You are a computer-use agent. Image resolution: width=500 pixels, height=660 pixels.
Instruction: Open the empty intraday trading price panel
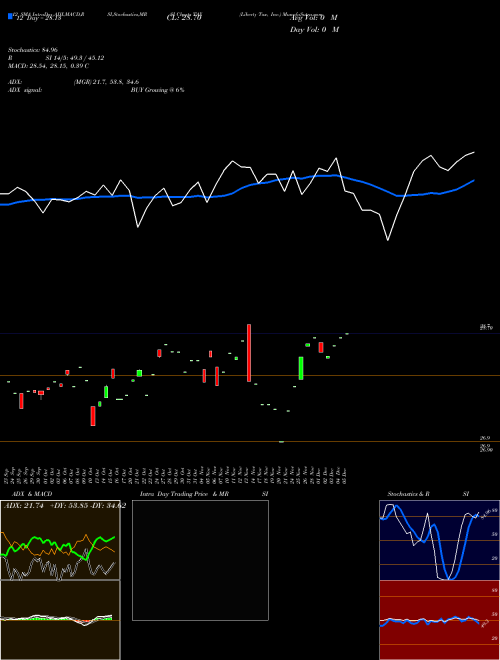tap(200, 560)
